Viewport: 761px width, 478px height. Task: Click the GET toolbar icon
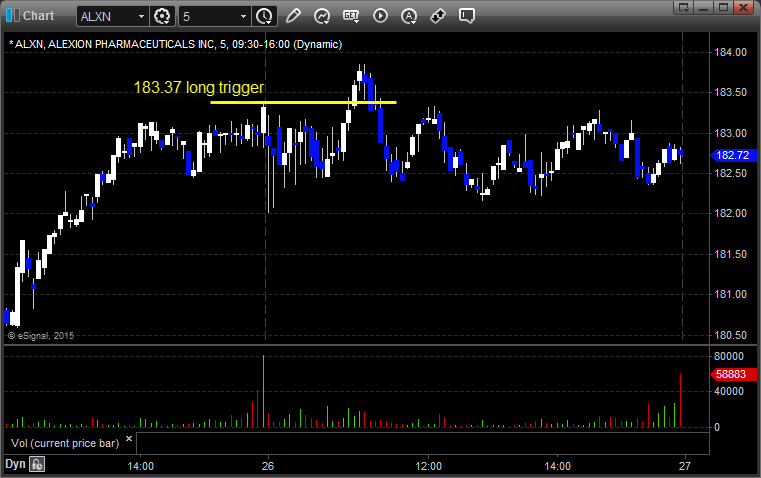click(351, 16)
